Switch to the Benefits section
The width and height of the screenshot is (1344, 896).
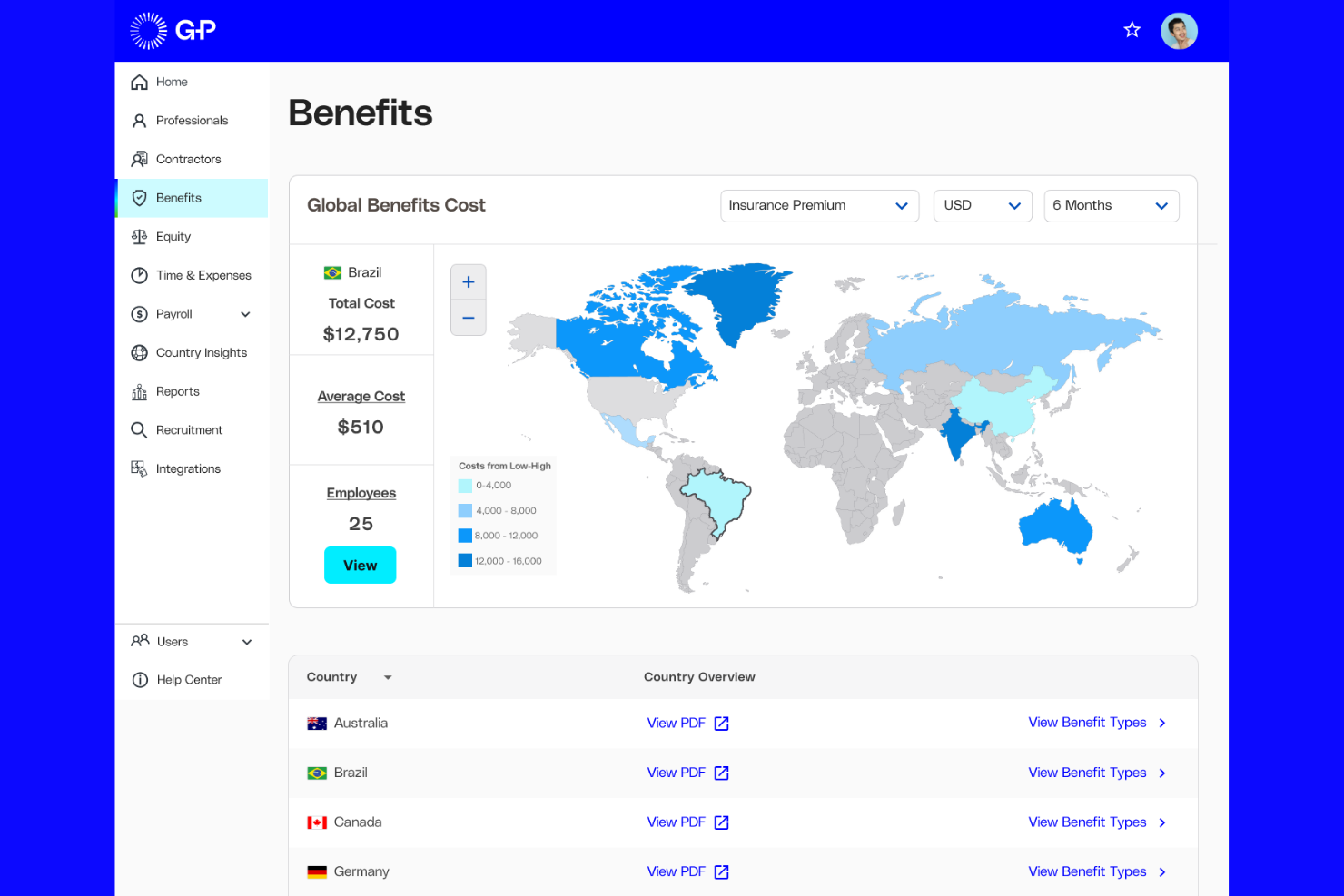tap(179, 198)
